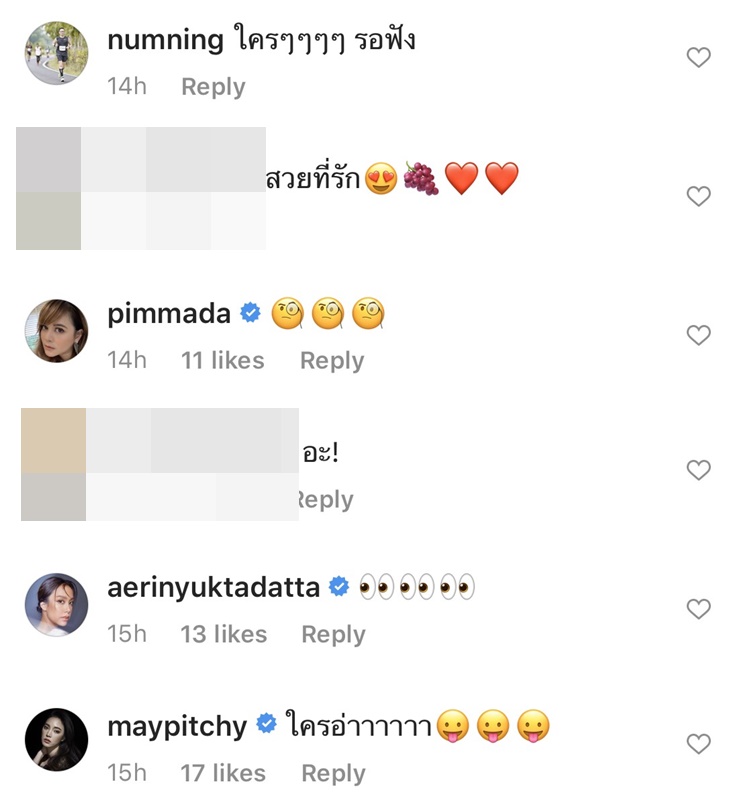The width and height of the screenshot is (755, 800).
Task: Like numning's comment with the heart
Action: click(x=698, y=58)
